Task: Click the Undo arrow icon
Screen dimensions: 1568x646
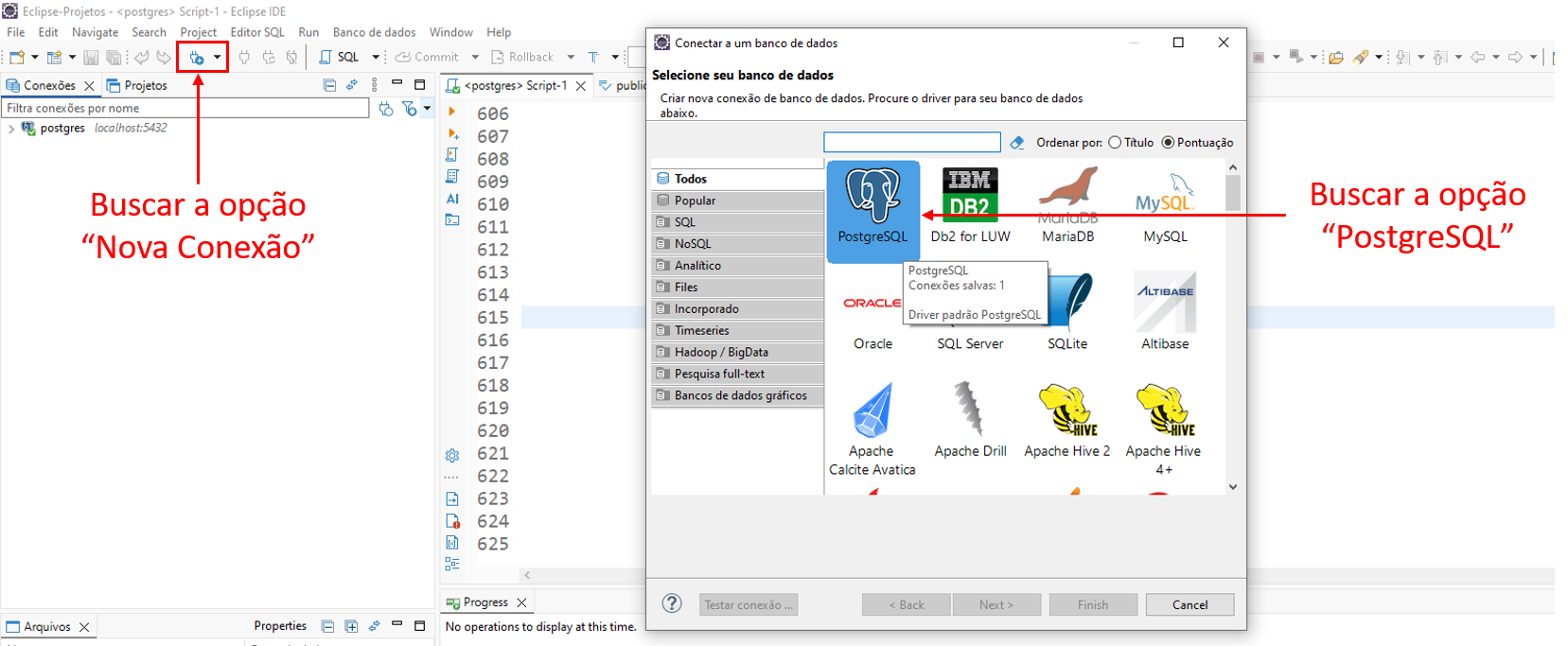Action: pyautogui.click(x=141, y=58)
